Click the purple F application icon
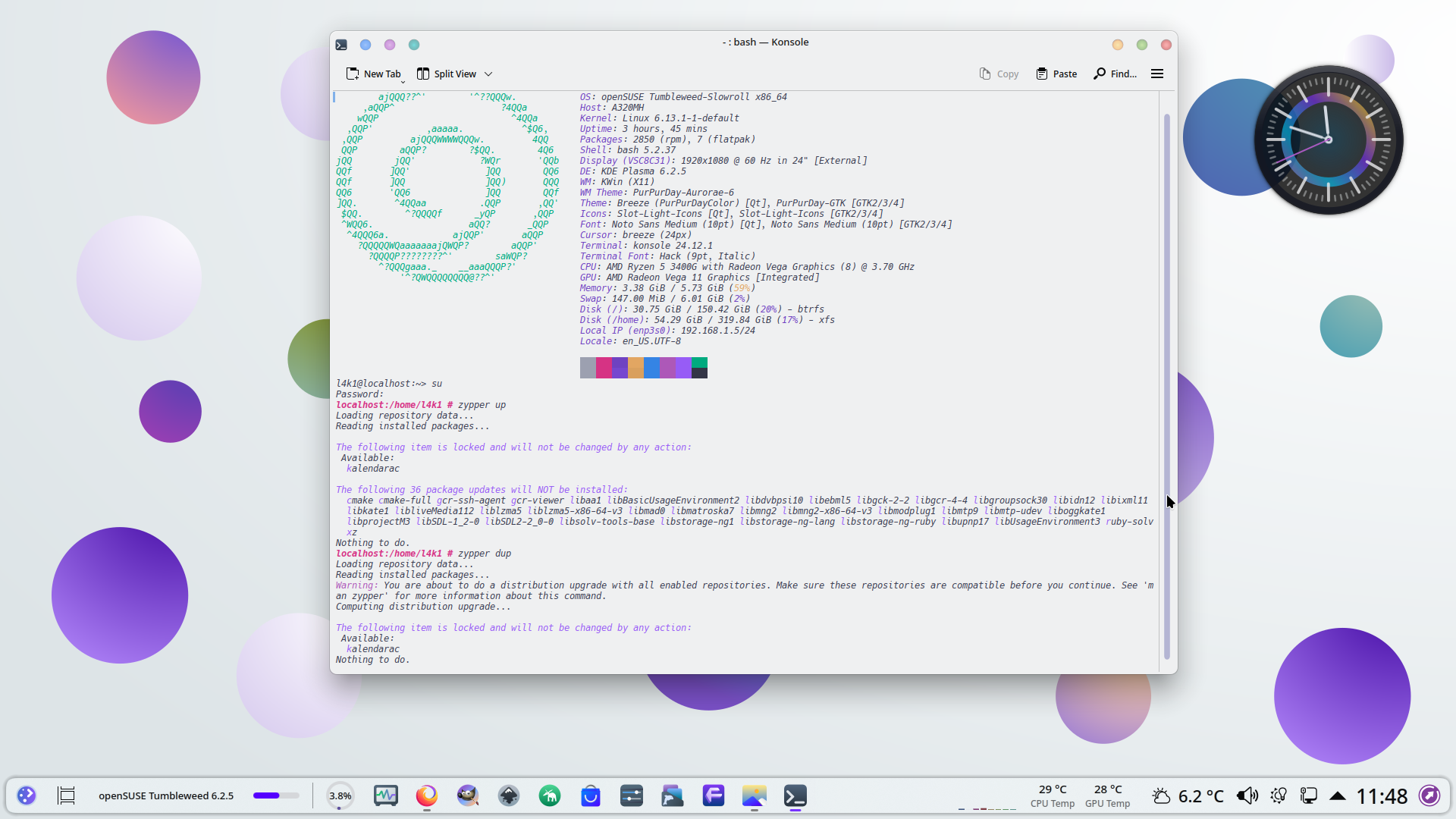 [x=714, y=795]
